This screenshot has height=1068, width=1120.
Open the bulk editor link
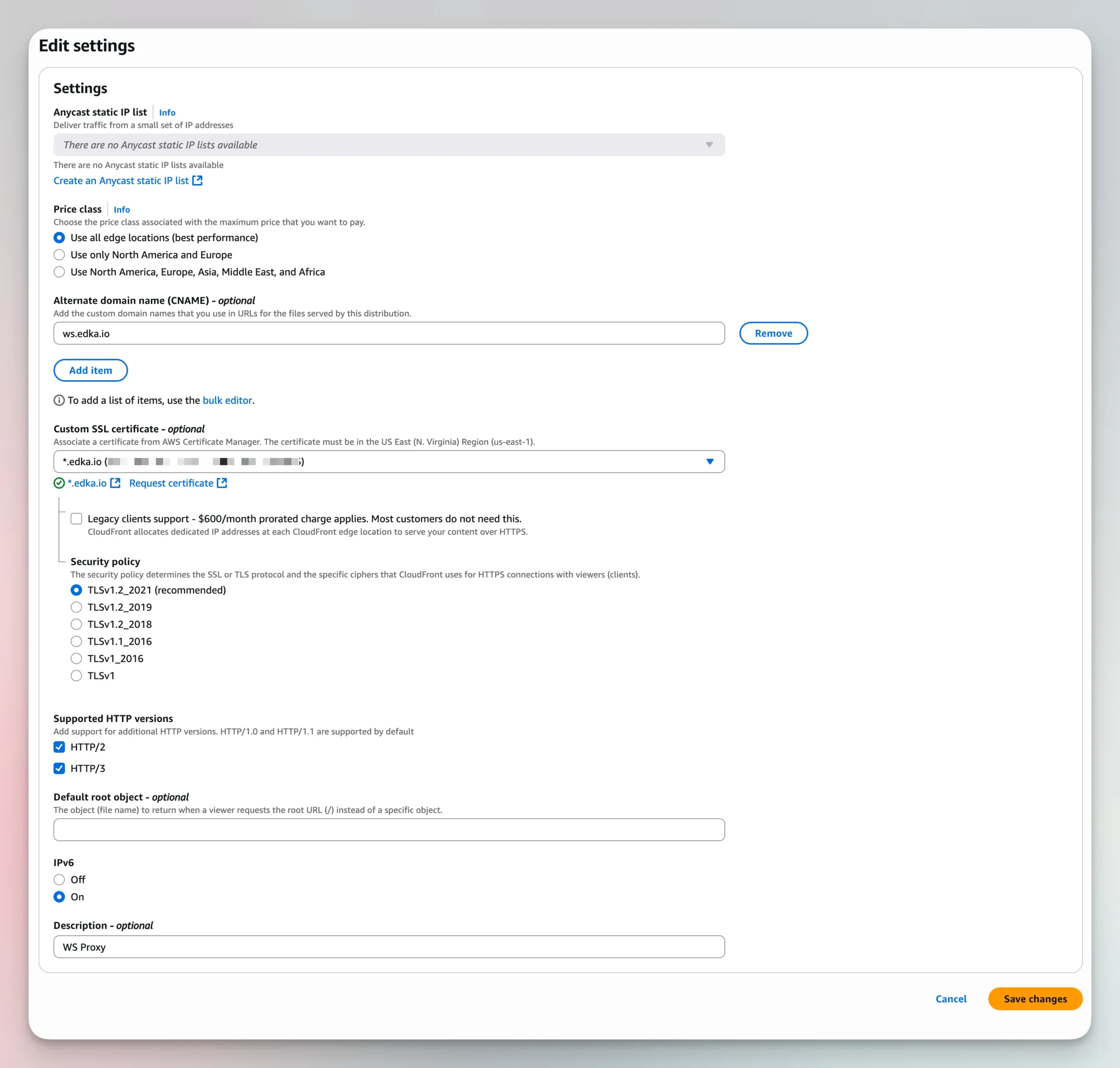point(227,400)
